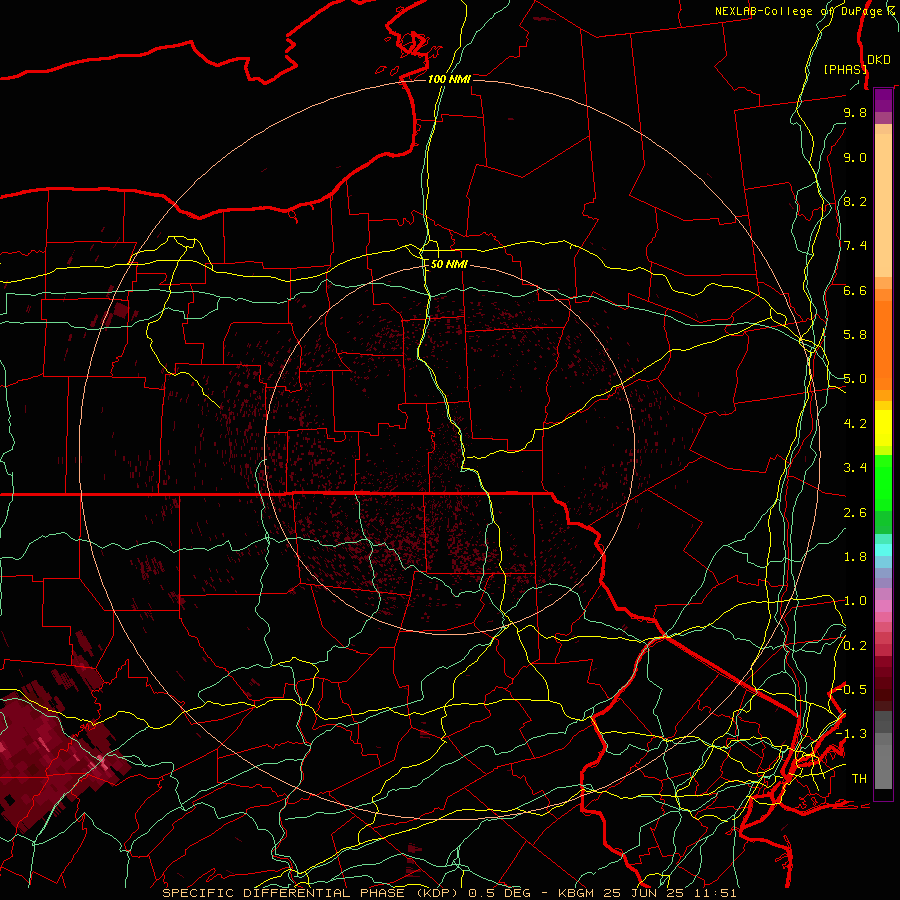This screenshot has width=900, height=900.
Task: Click the 9.8 value on the scale
Action: tap(855, 112)
